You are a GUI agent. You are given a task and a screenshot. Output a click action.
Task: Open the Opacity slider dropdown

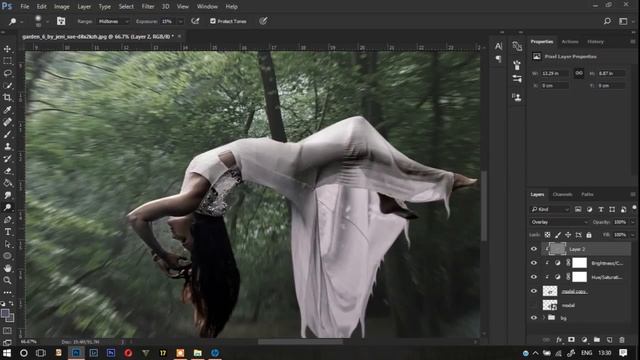point(633,222)
